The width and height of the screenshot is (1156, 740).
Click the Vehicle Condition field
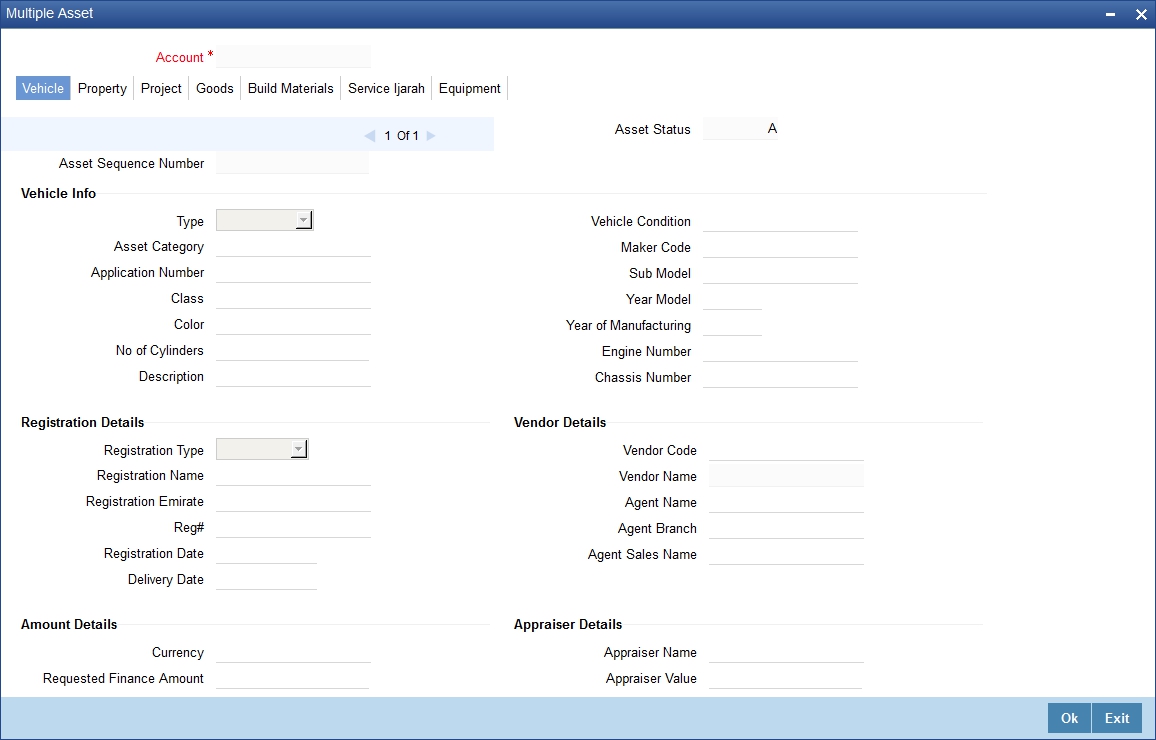tap(780, 221)
